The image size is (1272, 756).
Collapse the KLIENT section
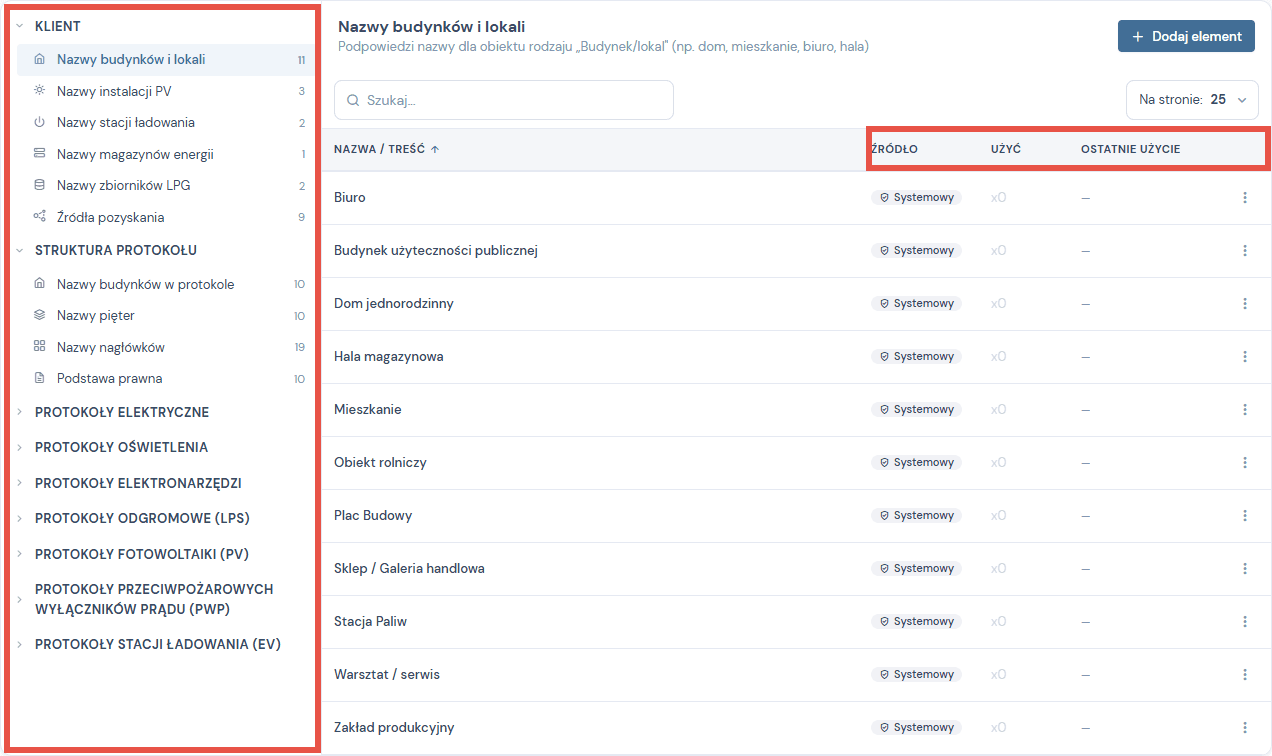point(19,26)
